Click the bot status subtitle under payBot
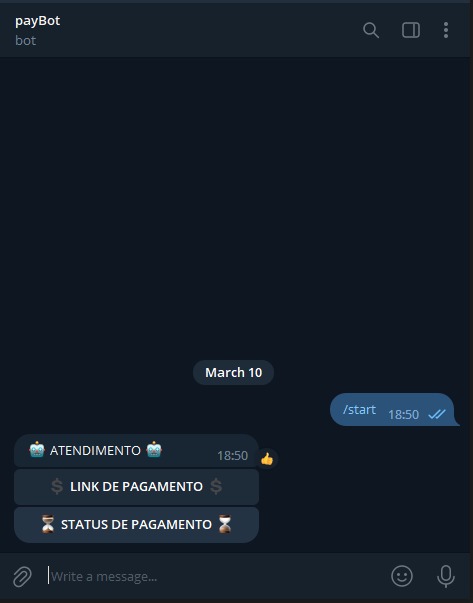 (25, 40)
